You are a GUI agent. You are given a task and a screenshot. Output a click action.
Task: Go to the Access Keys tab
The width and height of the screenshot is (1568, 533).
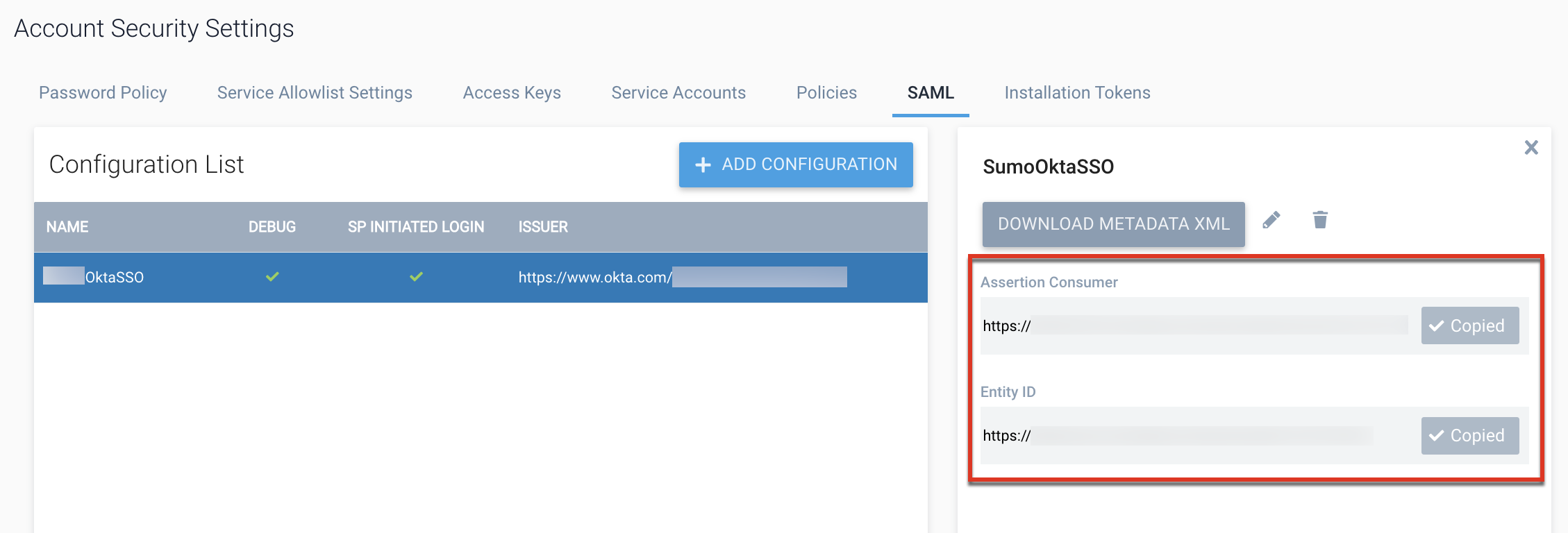pos(512,92)
